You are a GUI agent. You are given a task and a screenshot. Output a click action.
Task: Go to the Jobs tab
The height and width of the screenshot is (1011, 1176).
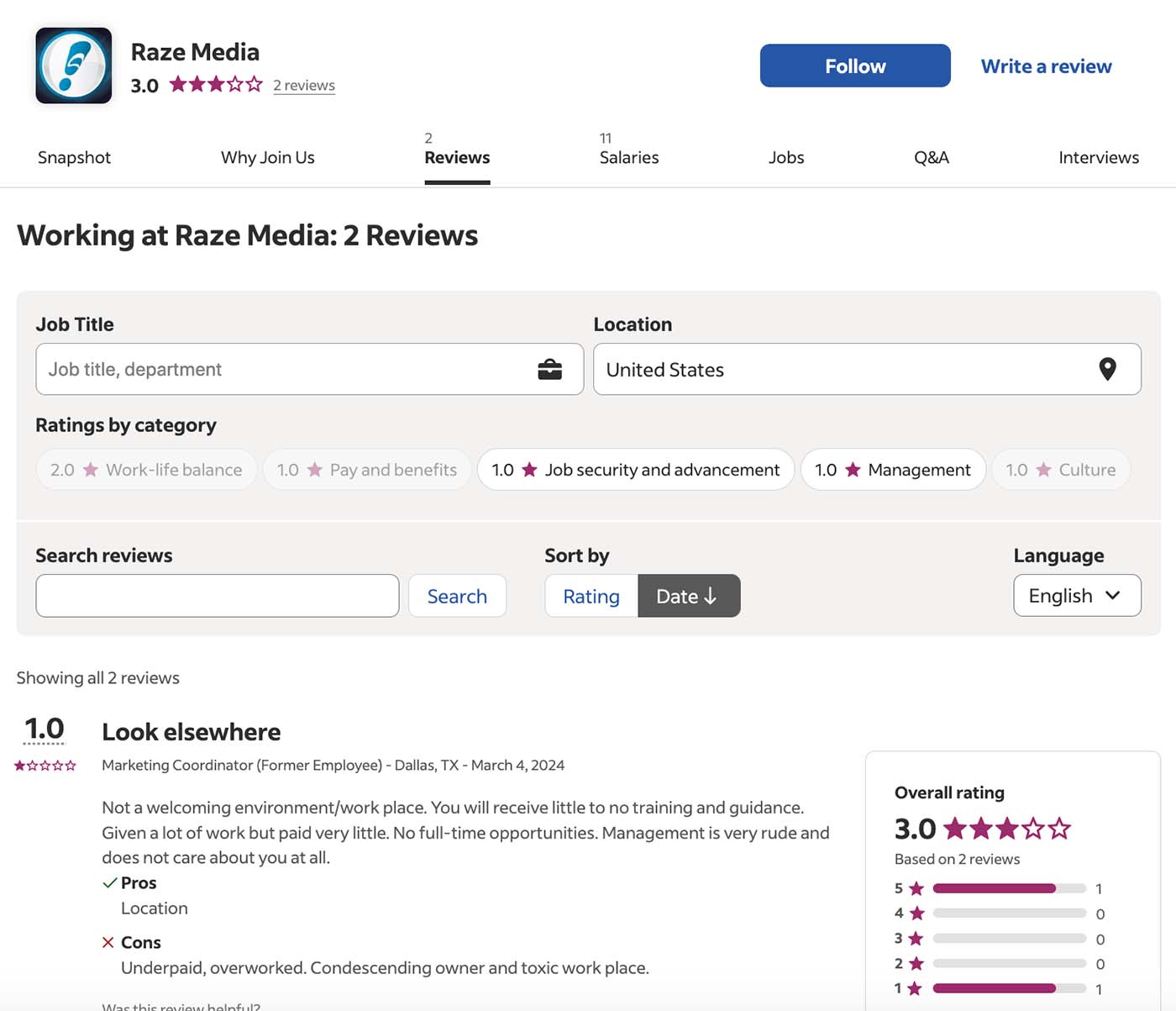click(x=786, y=157)
